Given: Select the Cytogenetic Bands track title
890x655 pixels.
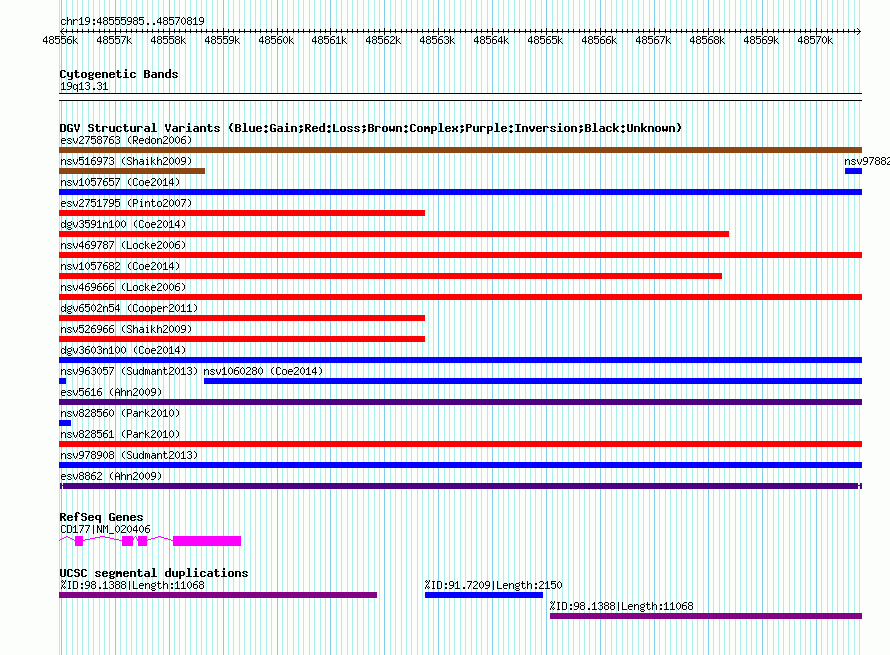Looking at the screenshot, I should (119, 74).
